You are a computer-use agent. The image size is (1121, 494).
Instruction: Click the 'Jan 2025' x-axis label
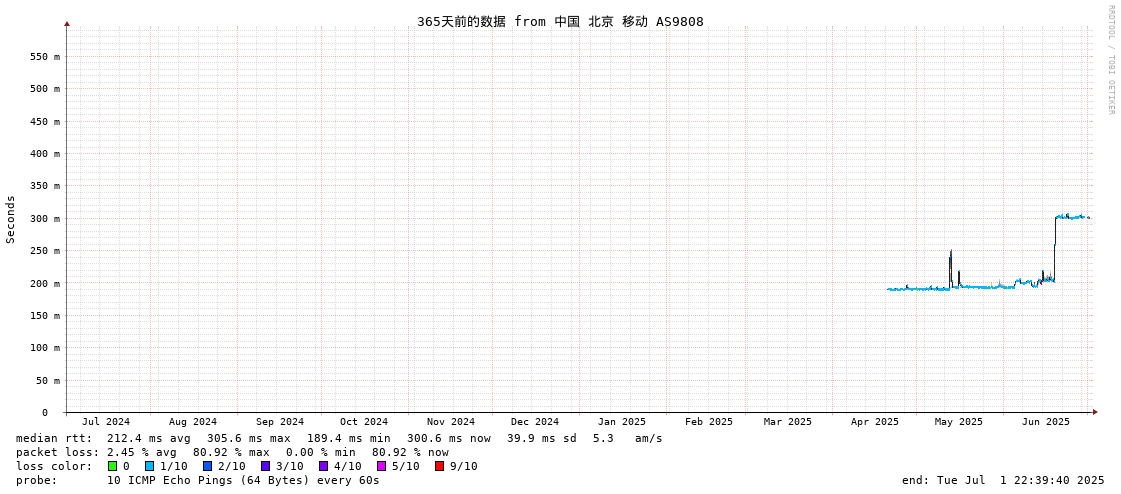click(x=622, y=422)
